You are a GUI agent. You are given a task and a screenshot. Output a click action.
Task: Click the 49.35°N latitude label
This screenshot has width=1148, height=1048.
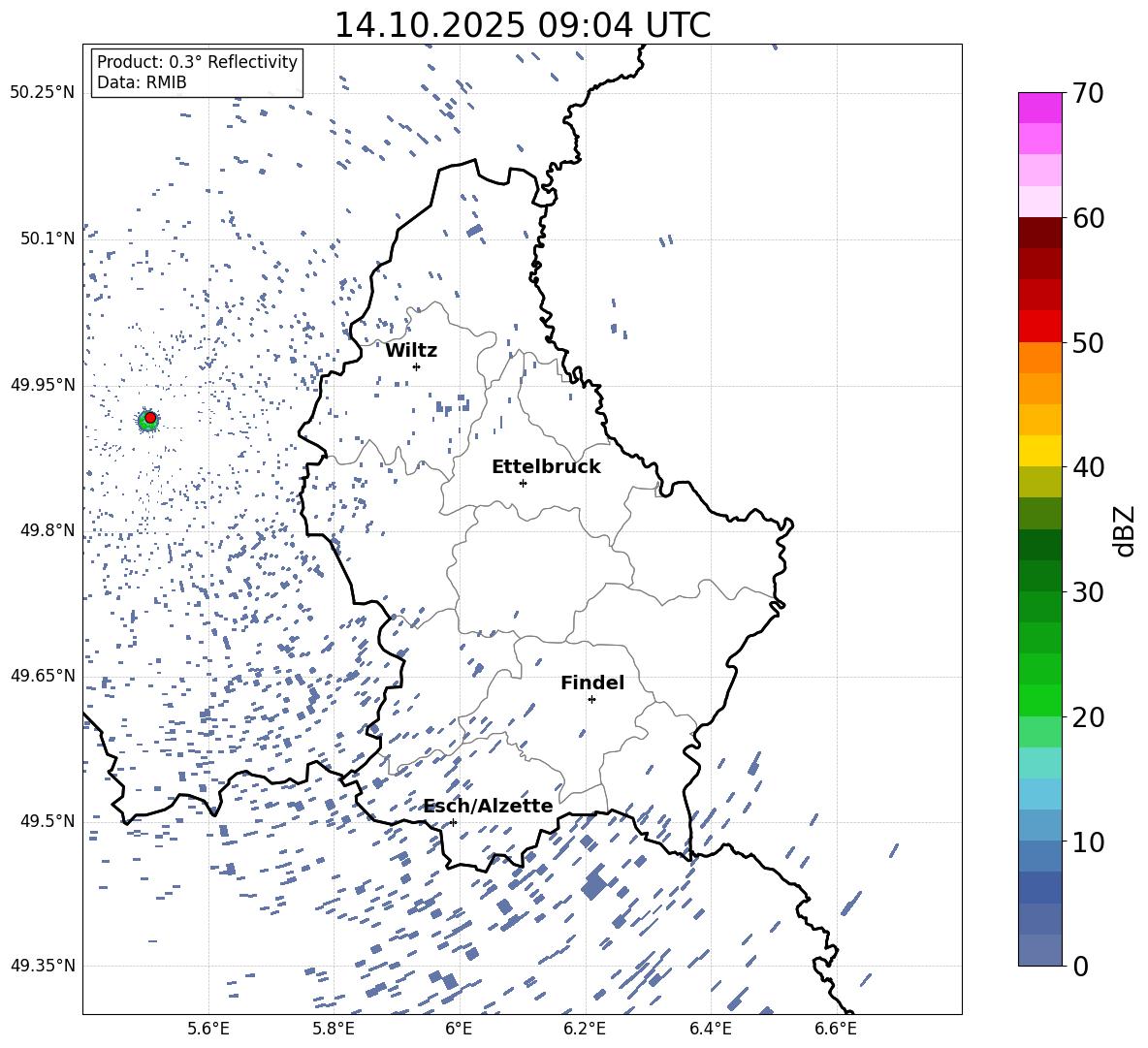pyautogui.click(x=43, y=966)
